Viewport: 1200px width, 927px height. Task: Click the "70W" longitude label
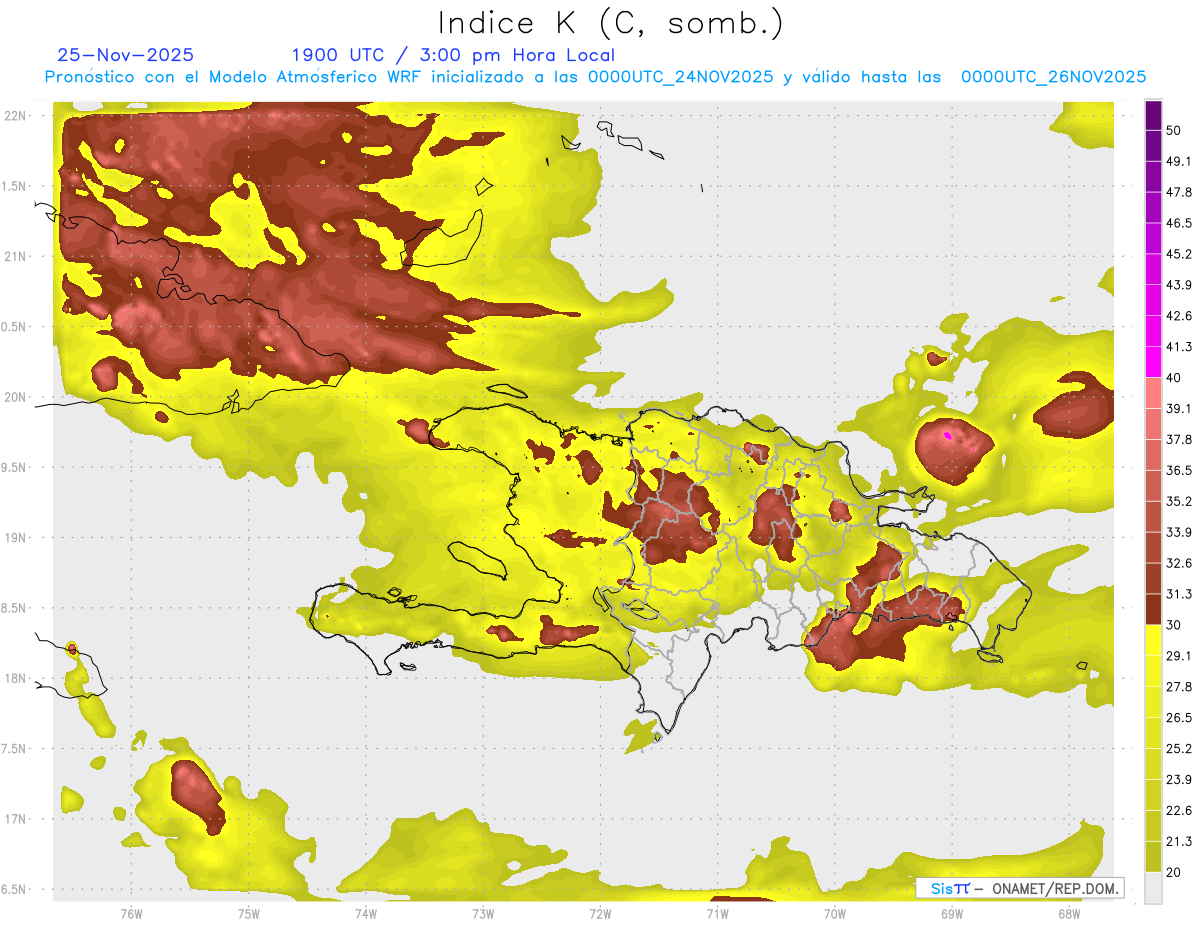point(835,913)
